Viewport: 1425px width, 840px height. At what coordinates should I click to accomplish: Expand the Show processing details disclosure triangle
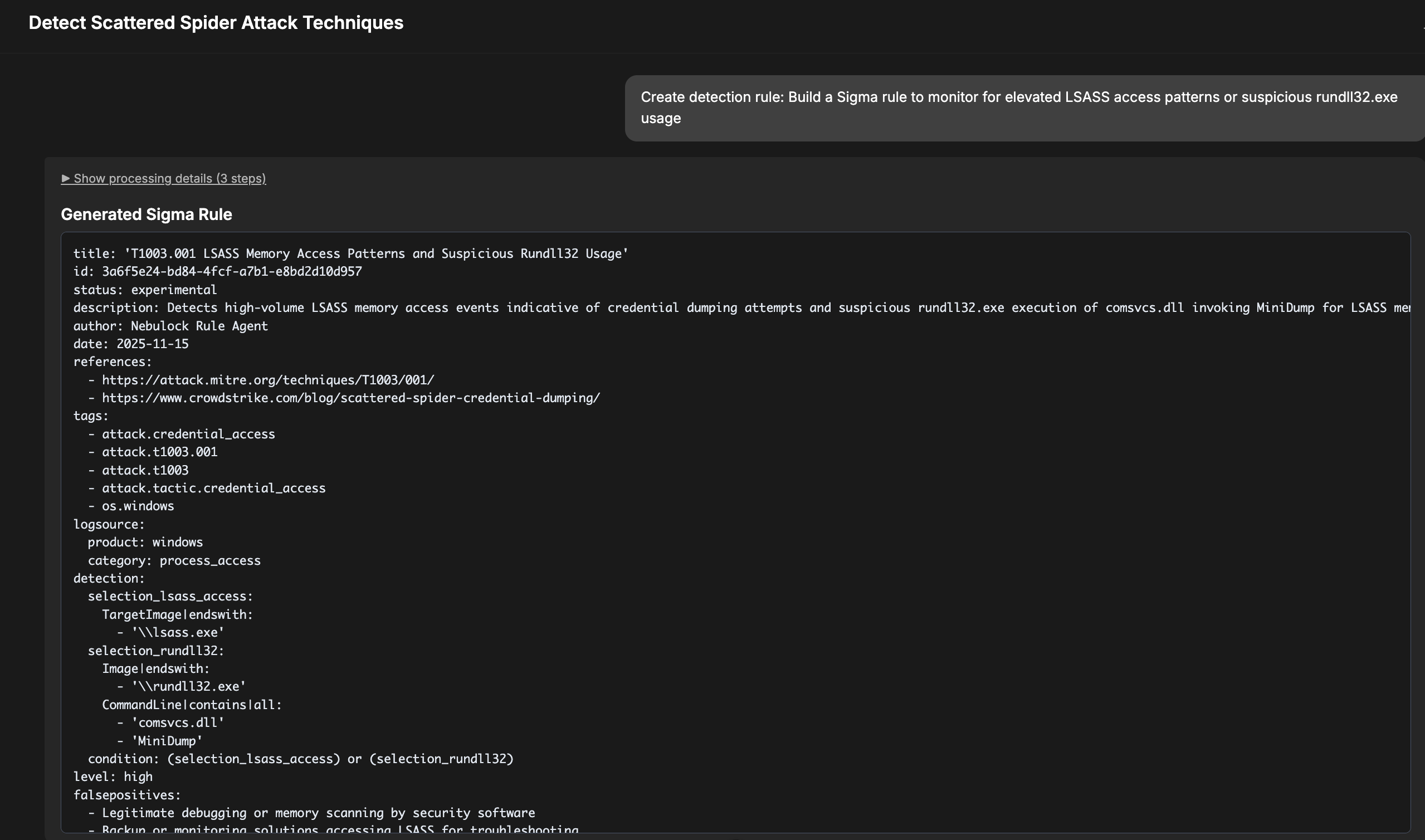tap(66, 178)
